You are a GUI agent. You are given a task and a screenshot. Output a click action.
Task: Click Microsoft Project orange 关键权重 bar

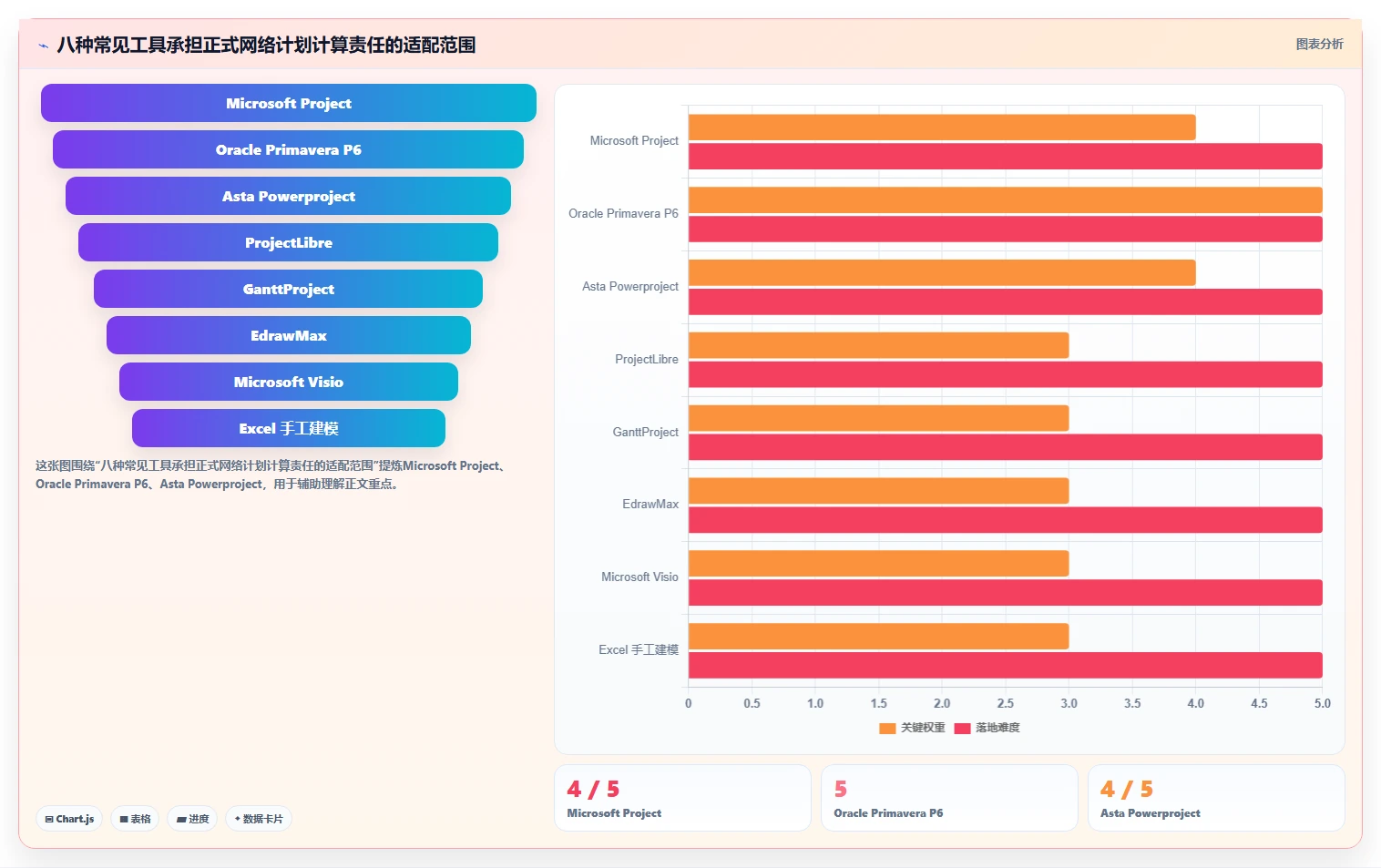[x=942, y=128]
